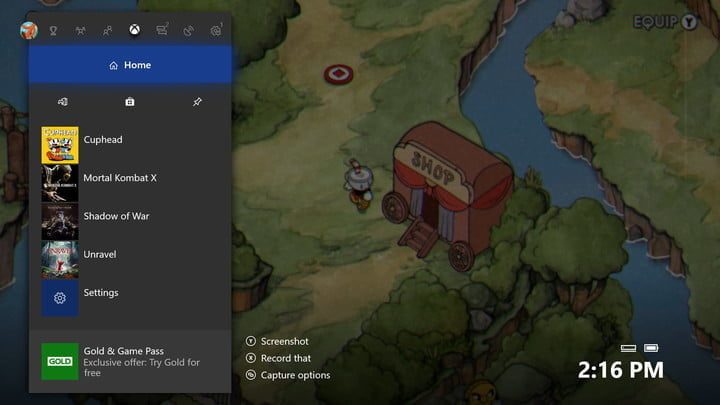Viewport: 720px width, 405px height.
Task: Open the Store bag icon
Action: (x=130, y=101)
